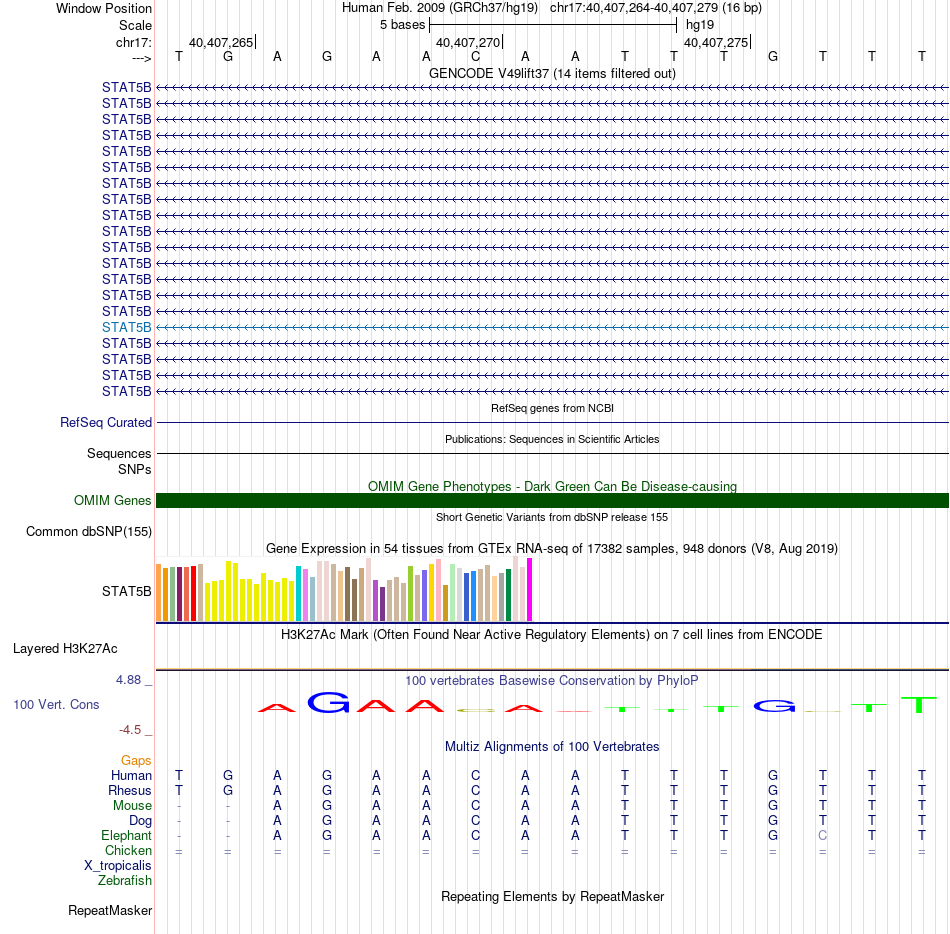This screenshot has height=934, width=950.
Task: Click the '5 bases' scale bar label
Action: pos(402,25)
